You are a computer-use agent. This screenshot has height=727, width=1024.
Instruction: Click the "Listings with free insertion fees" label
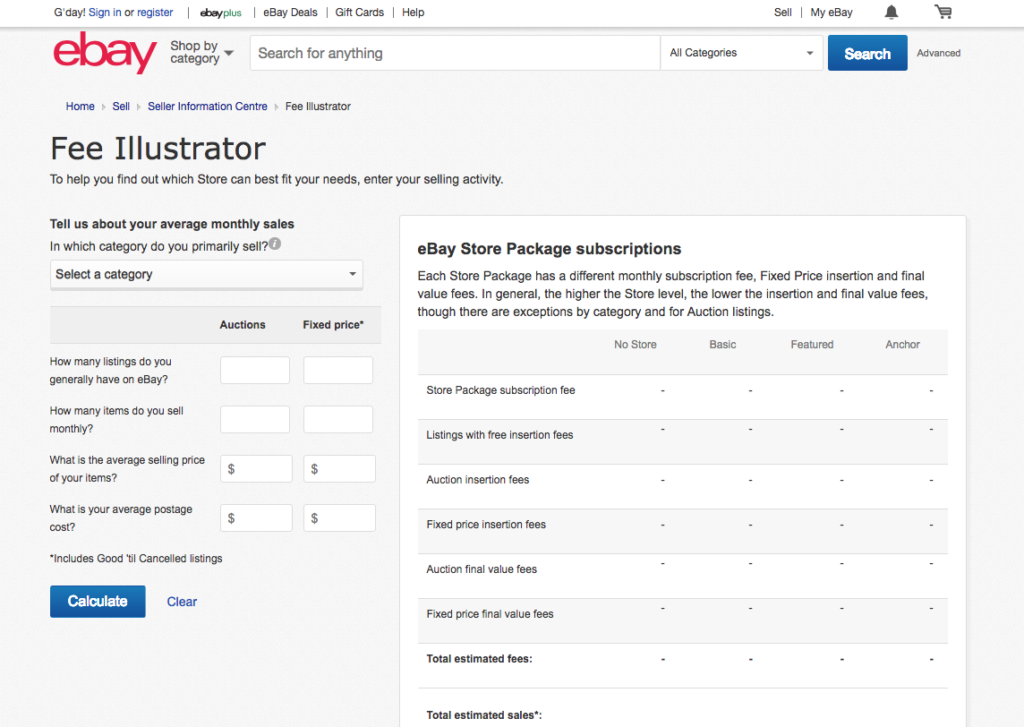tap(500, 435)
